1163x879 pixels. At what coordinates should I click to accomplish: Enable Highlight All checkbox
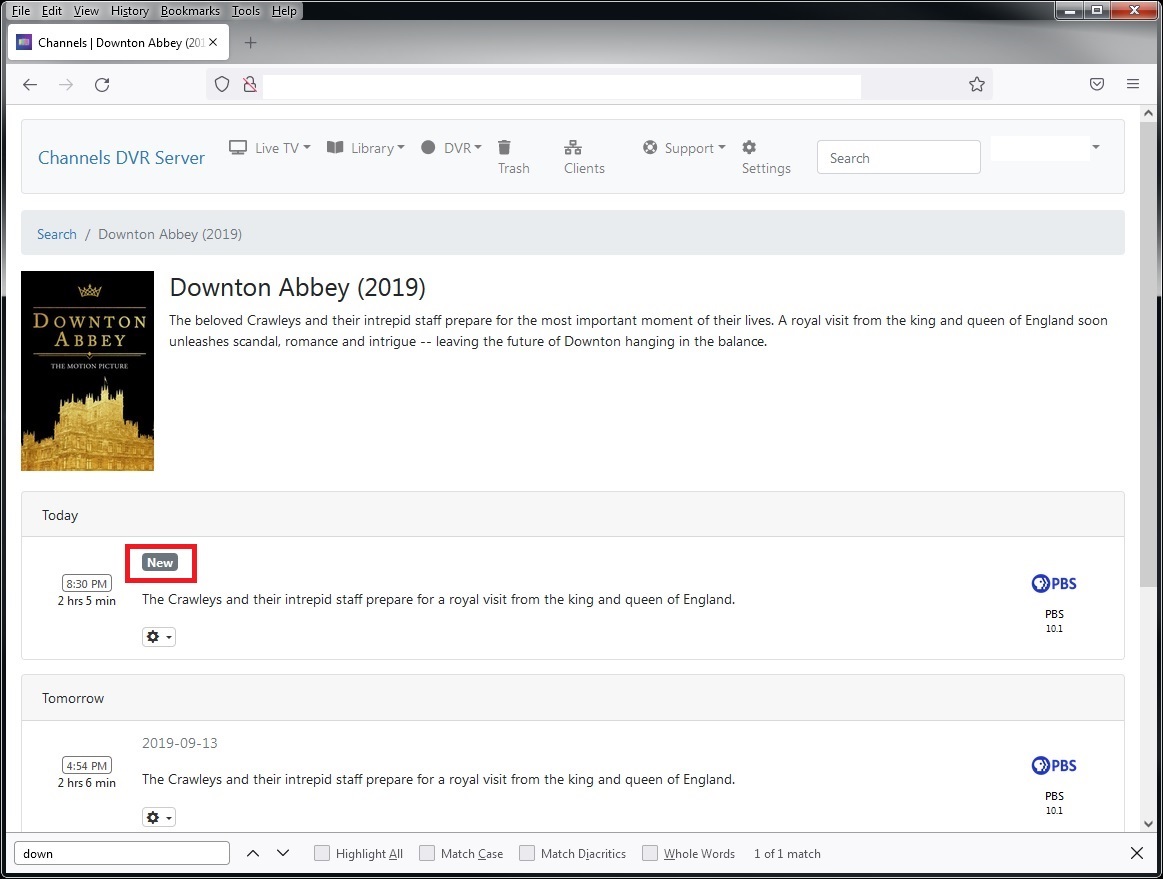click(x=322, y=853)
